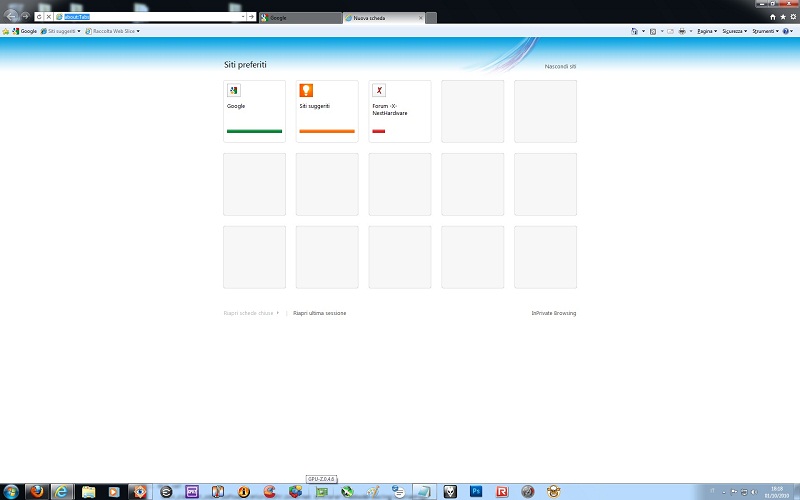The width and height of the screenshot is (800, 500).
Task: Open the gear Tools icon at top right
Action: click(x=793, y=17)
